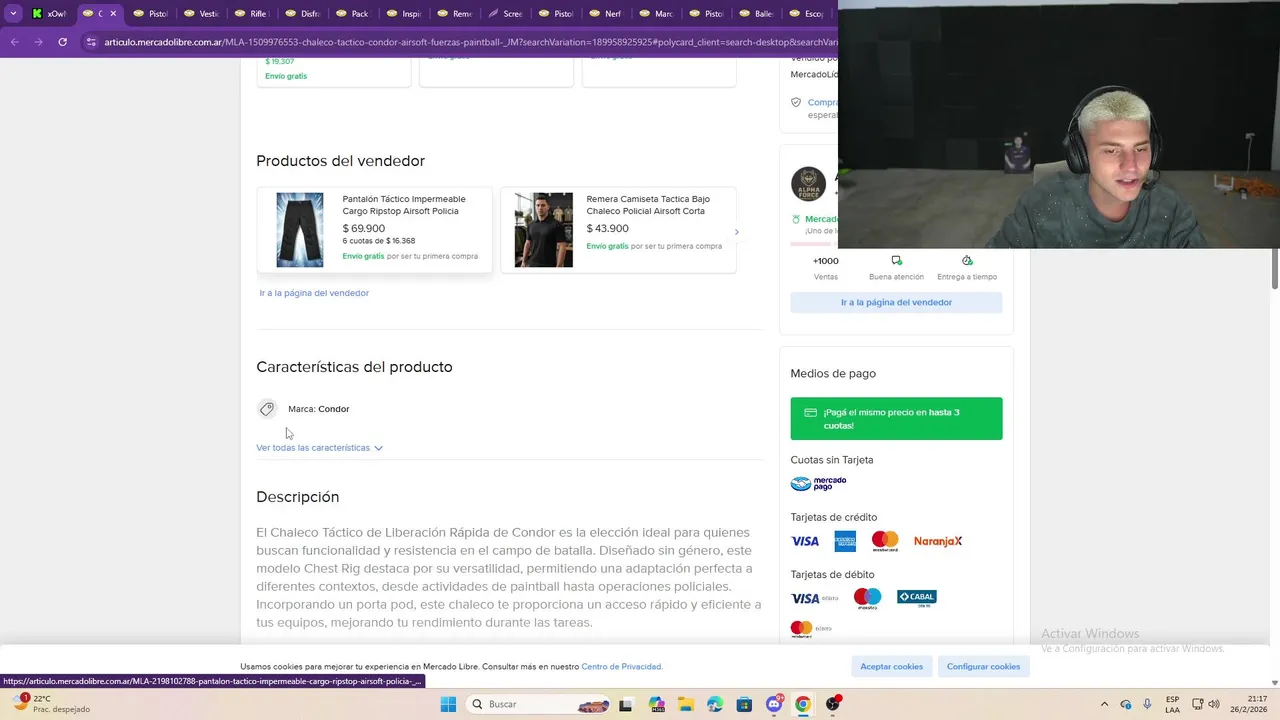Screen dimensions: 1280x720
Task: Click the Alpha Force seller logo
Action: 808,184
